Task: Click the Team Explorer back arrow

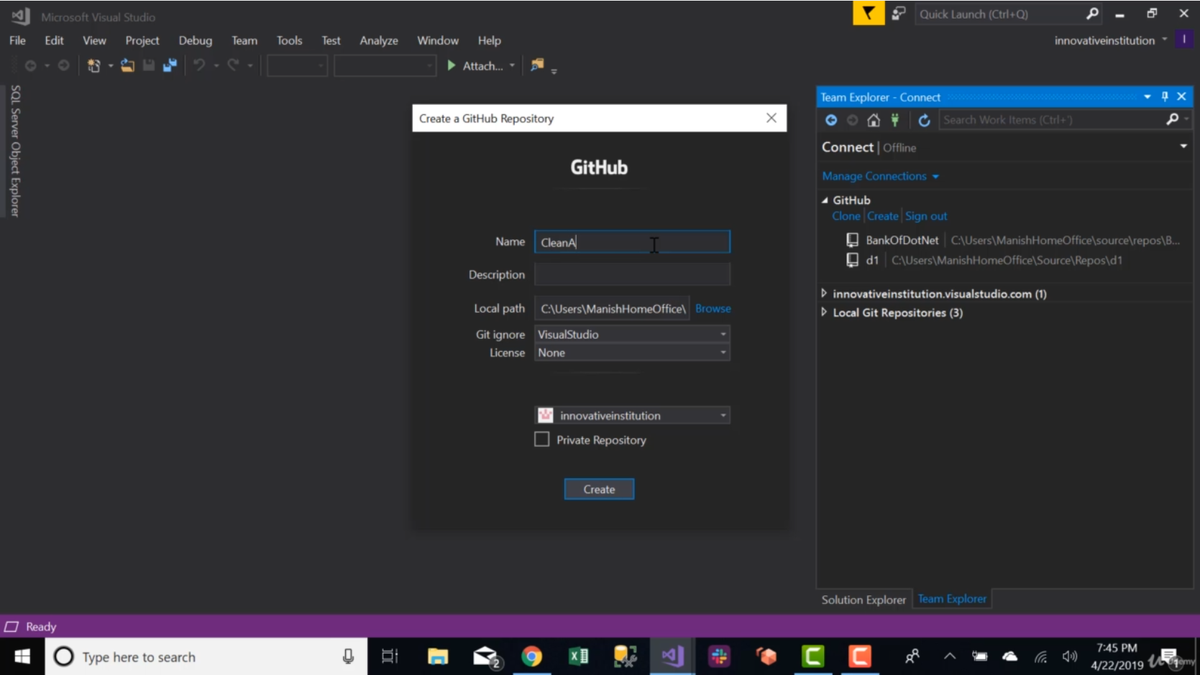Action: point(831,120)
